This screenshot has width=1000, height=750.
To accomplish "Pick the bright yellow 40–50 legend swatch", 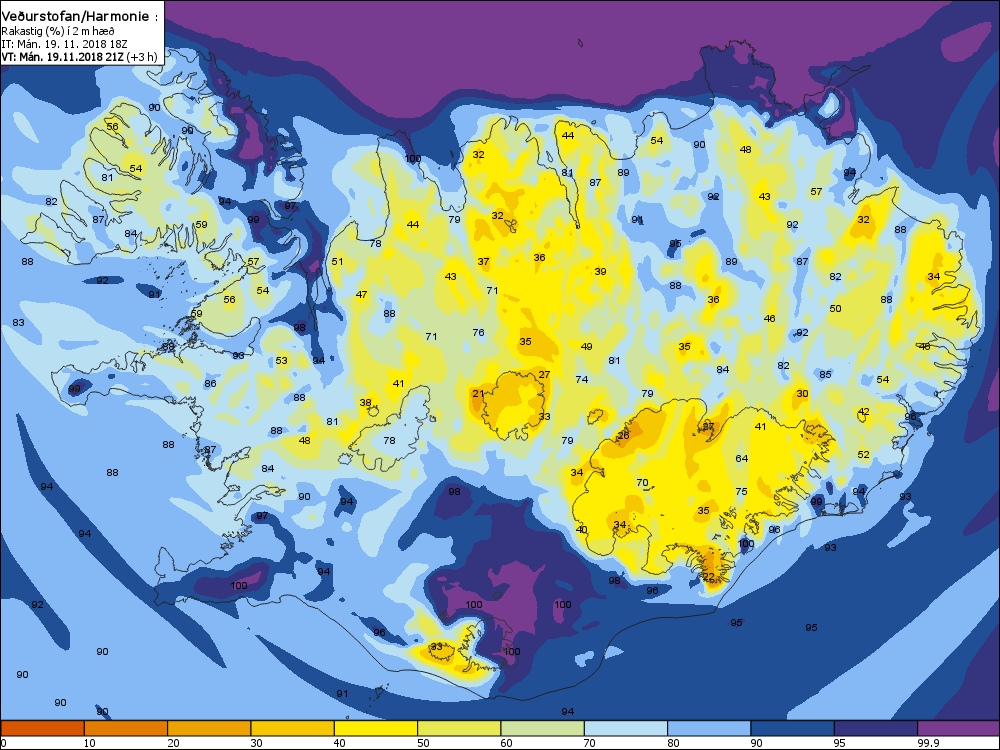I will coord(376,728).
